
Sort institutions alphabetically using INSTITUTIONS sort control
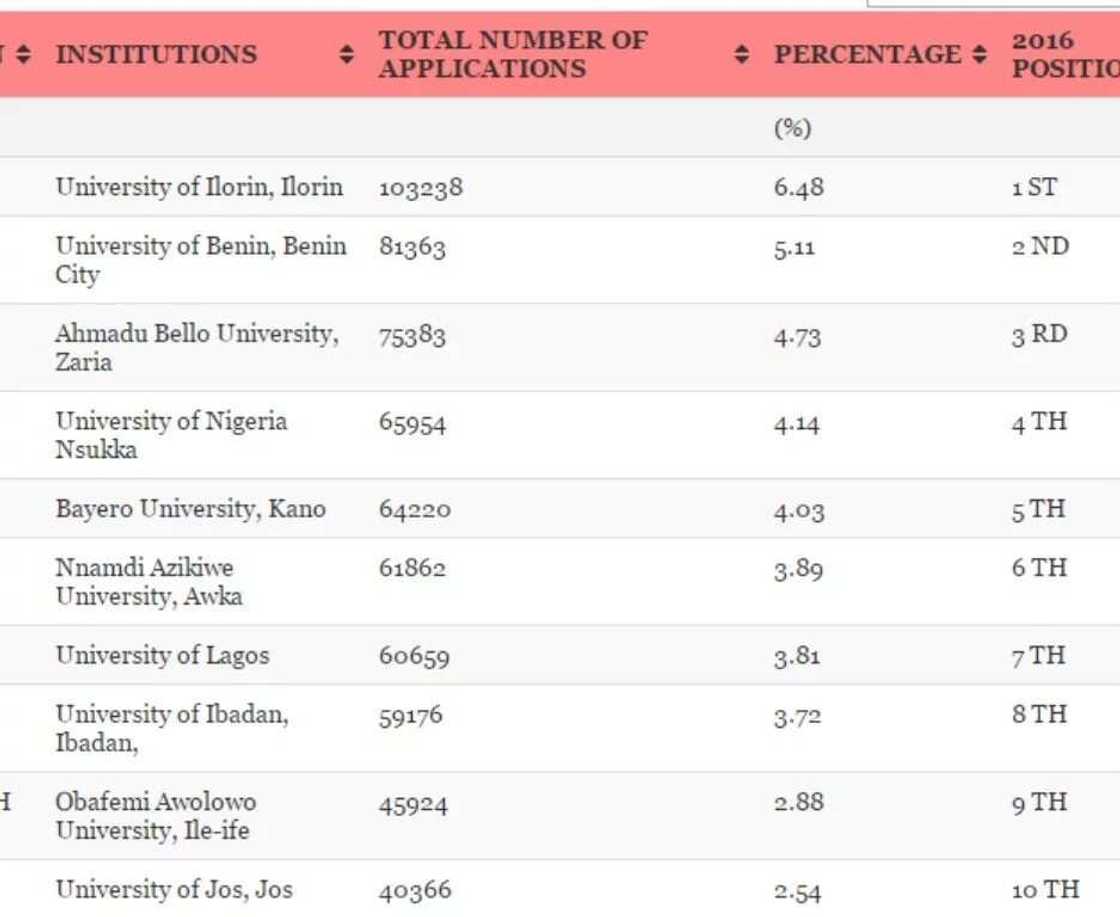347,55
